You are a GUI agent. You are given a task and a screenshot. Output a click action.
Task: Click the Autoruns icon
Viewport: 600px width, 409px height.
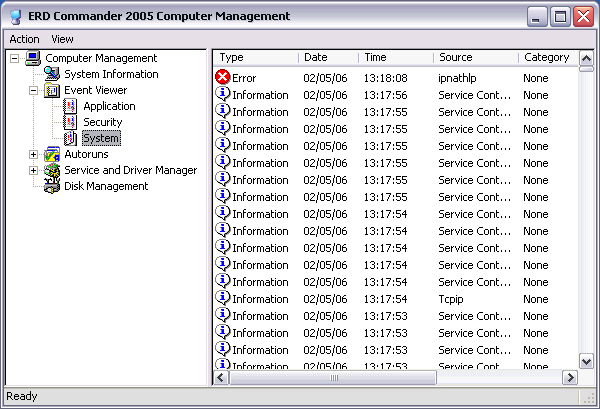pyautogui.click(x=52, y=154)
